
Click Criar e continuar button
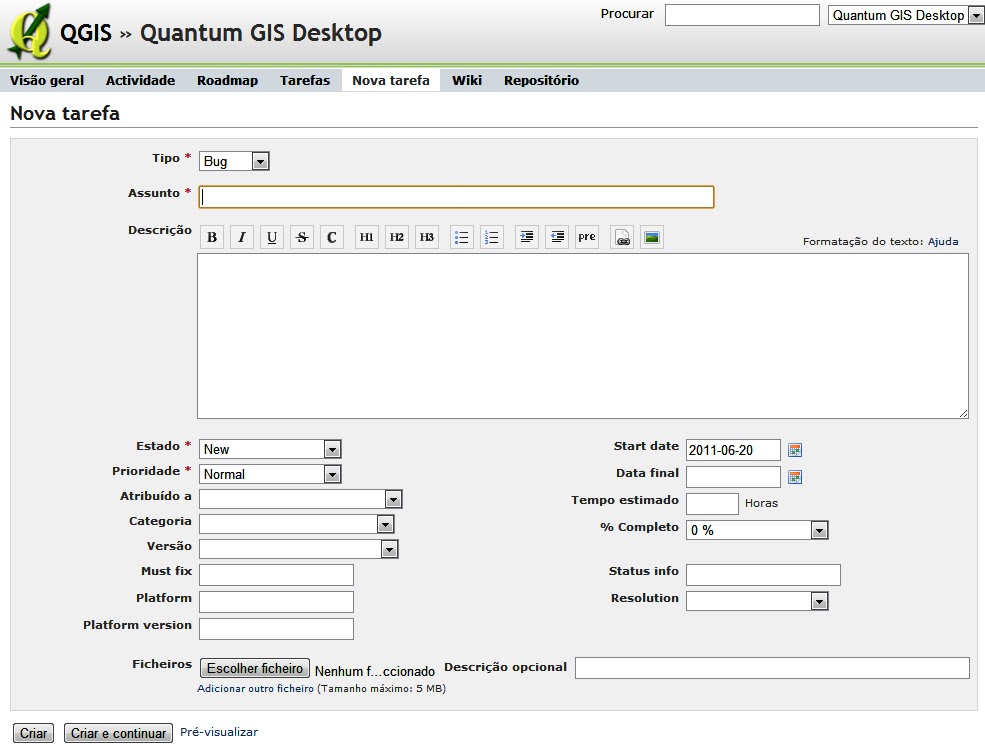coord(118,733)
